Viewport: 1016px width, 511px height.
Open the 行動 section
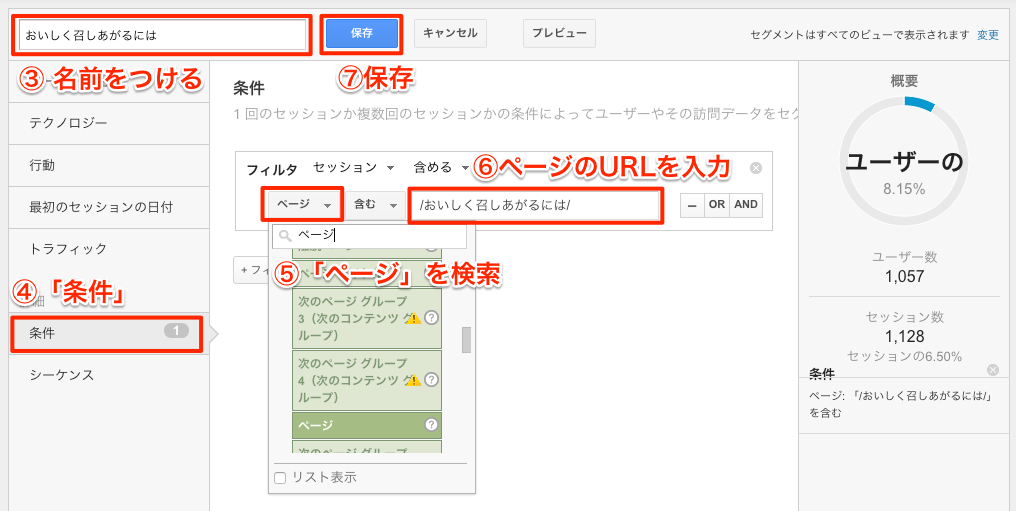click(x=109, y=165)
